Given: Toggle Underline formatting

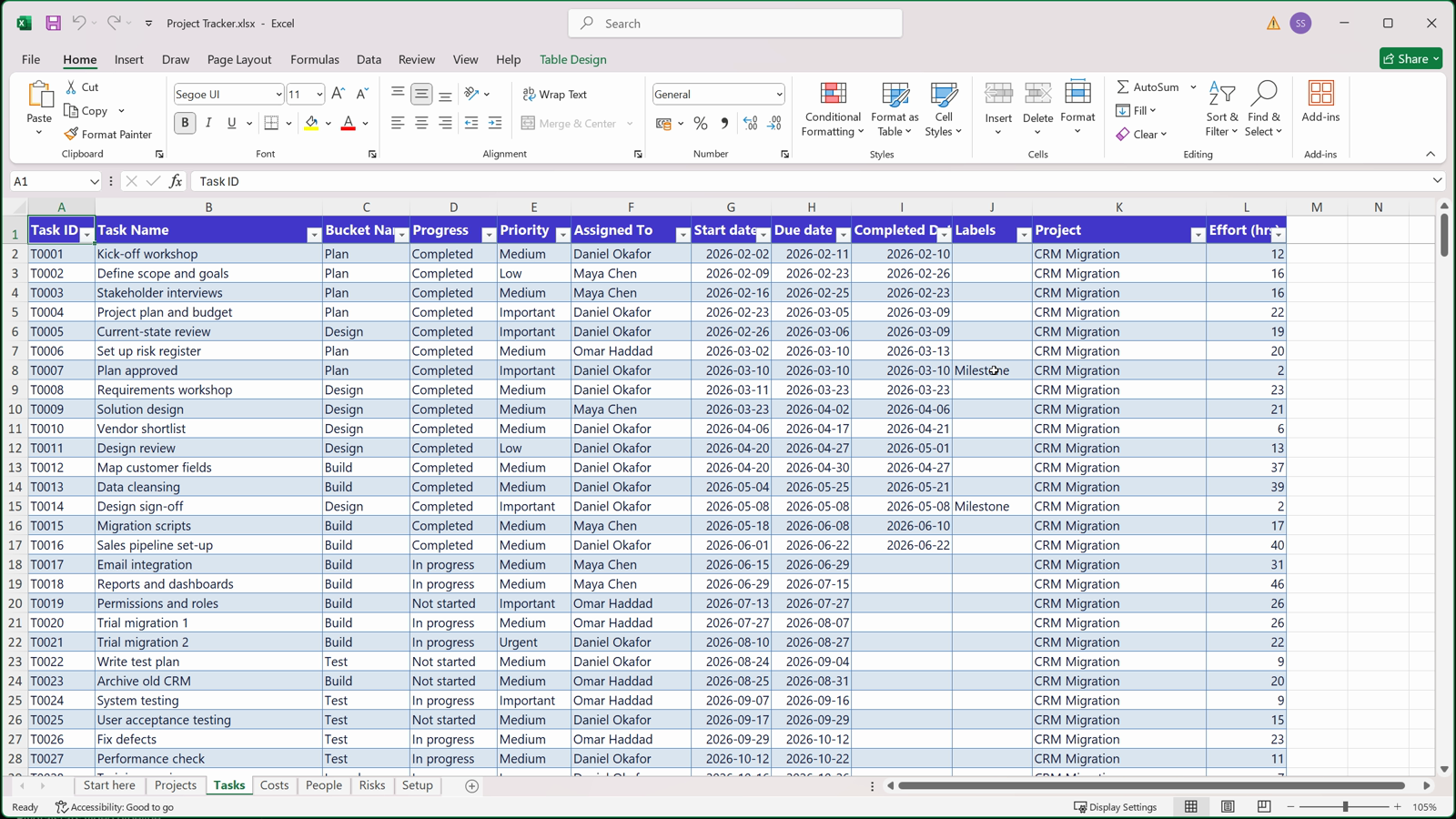Looking at the screenshot, I should click(x=232, y=123).
